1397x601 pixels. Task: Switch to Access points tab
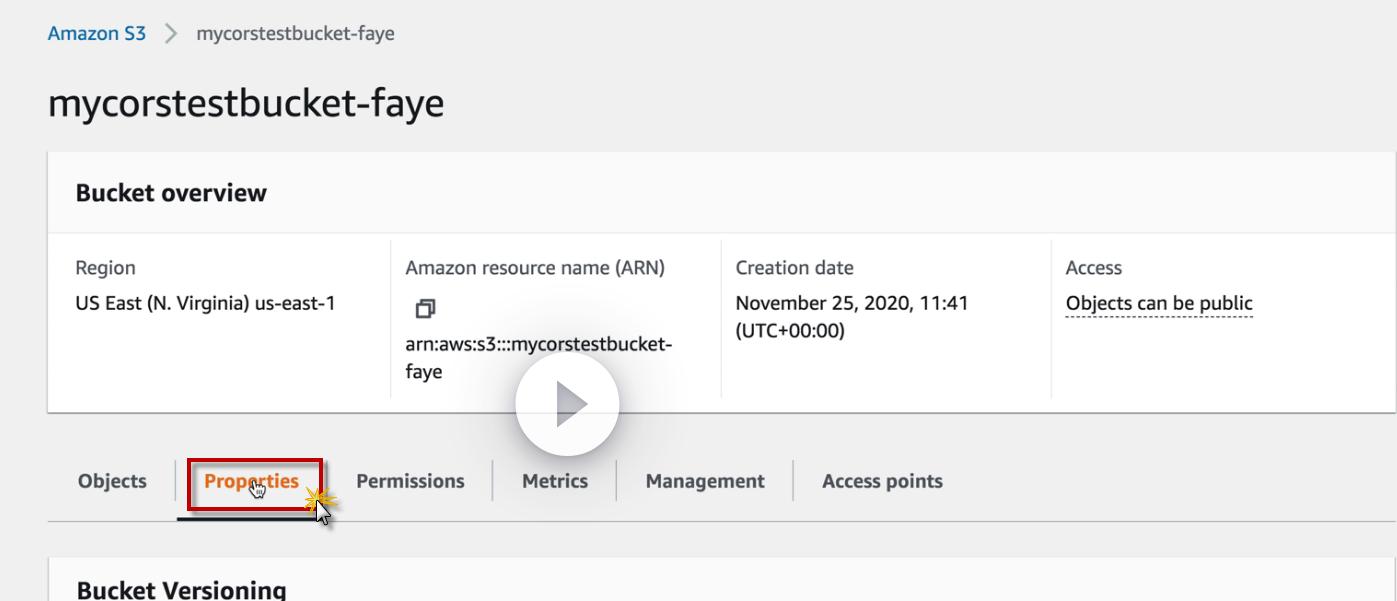pyautogui.click(x=882, y=481)
